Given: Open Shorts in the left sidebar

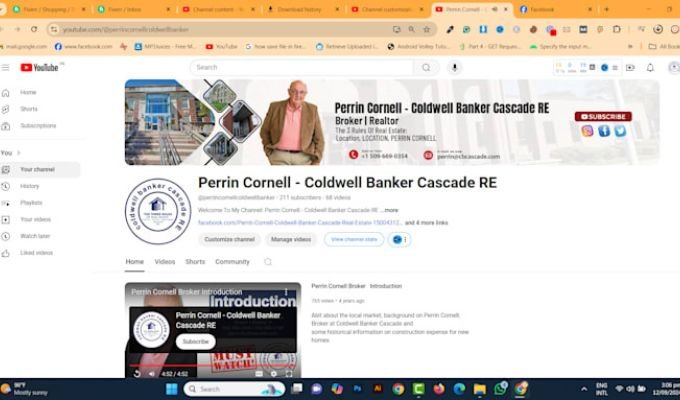Looking at the screenshot, I should 29,109.
